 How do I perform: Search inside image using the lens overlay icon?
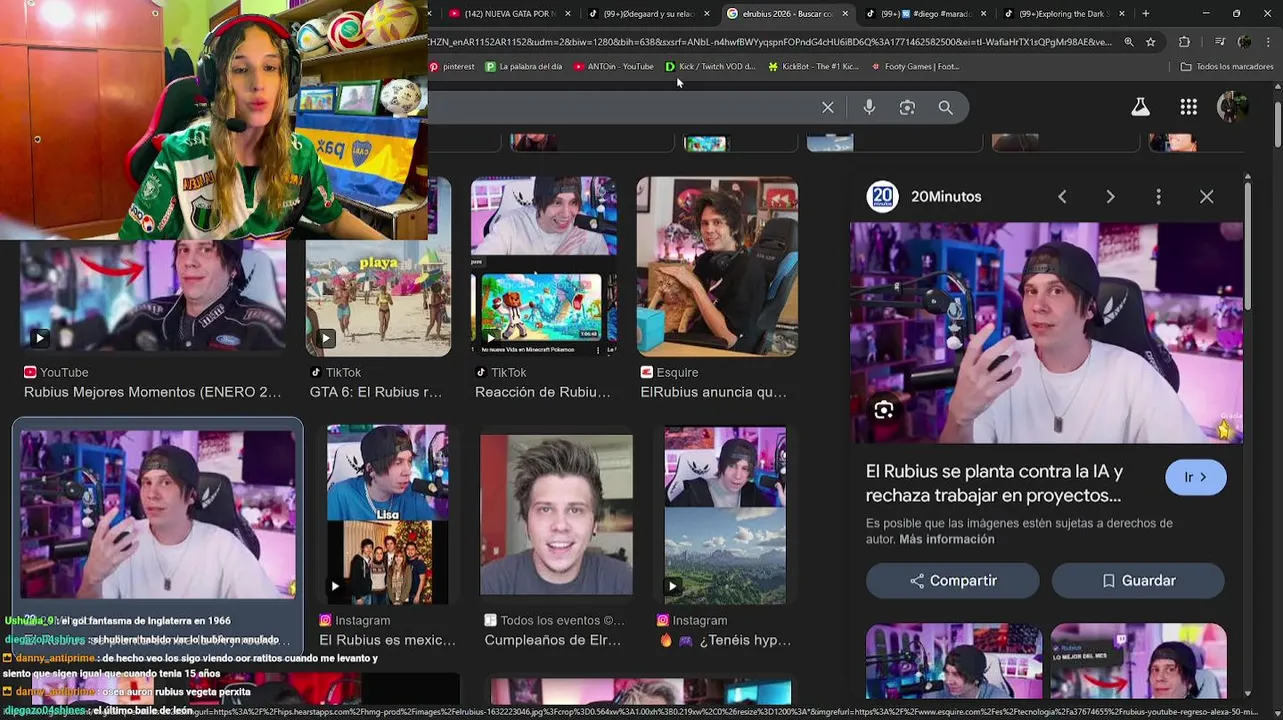[884, 410]
